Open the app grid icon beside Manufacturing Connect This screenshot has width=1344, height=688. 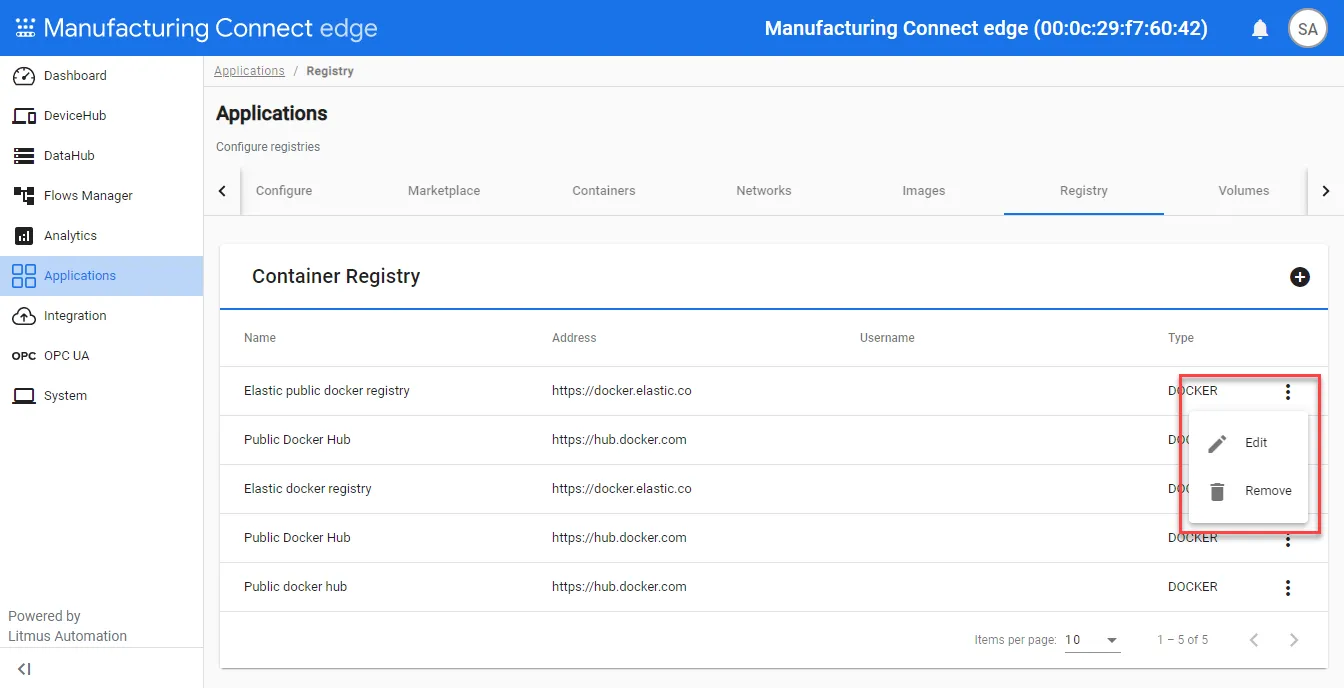pyautogui.click(x=25, y=28)
